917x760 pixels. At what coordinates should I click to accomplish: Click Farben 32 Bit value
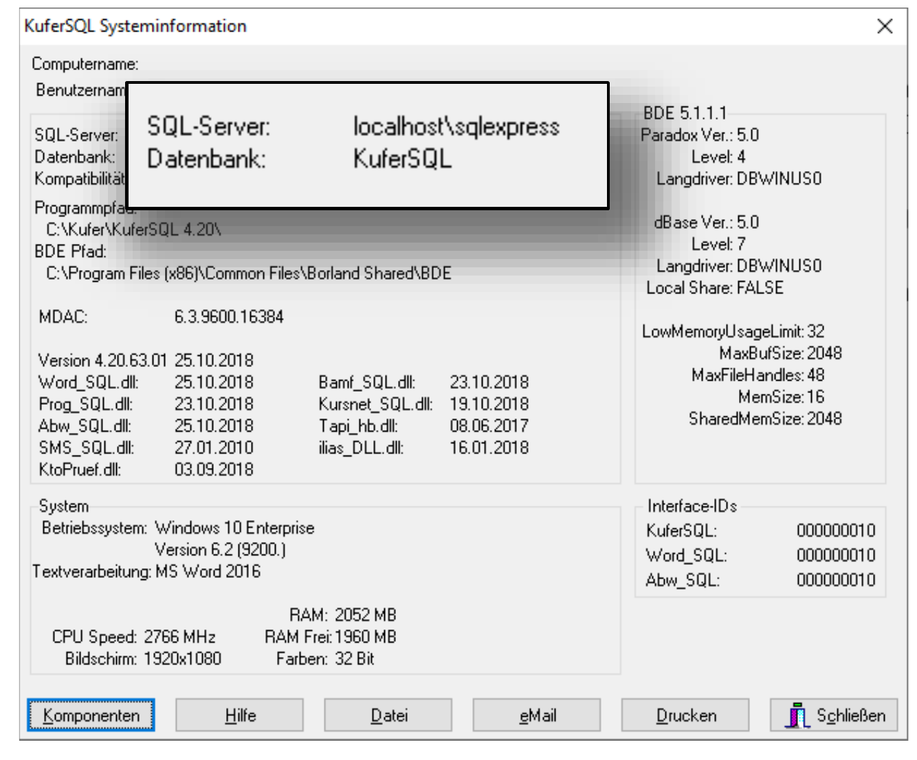tap(354, 659)
